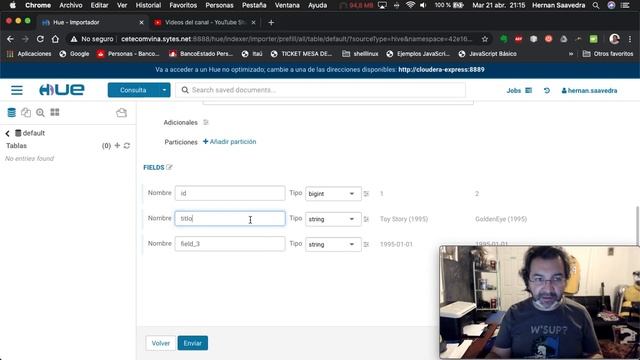Open shelllinux bookmarks folder

tap(360, 54)
